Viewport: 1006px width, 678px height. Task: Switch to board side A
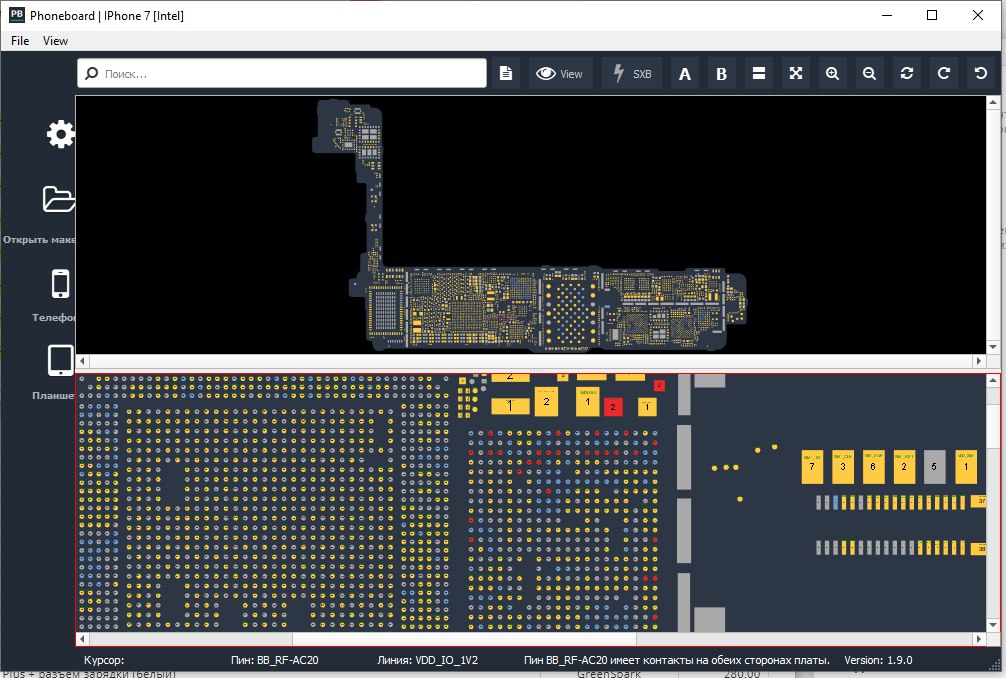[685, 74]
